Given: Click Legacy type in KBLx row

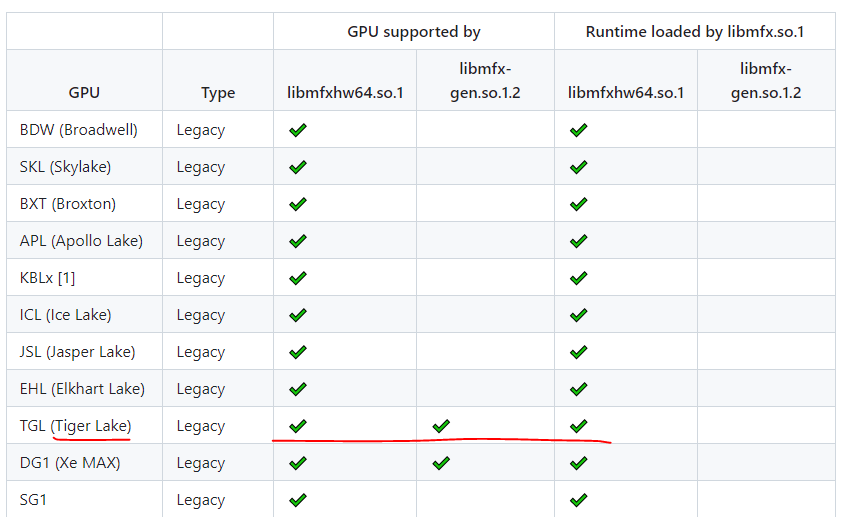Looking at the screenshot, I should (x=201, y=279).
